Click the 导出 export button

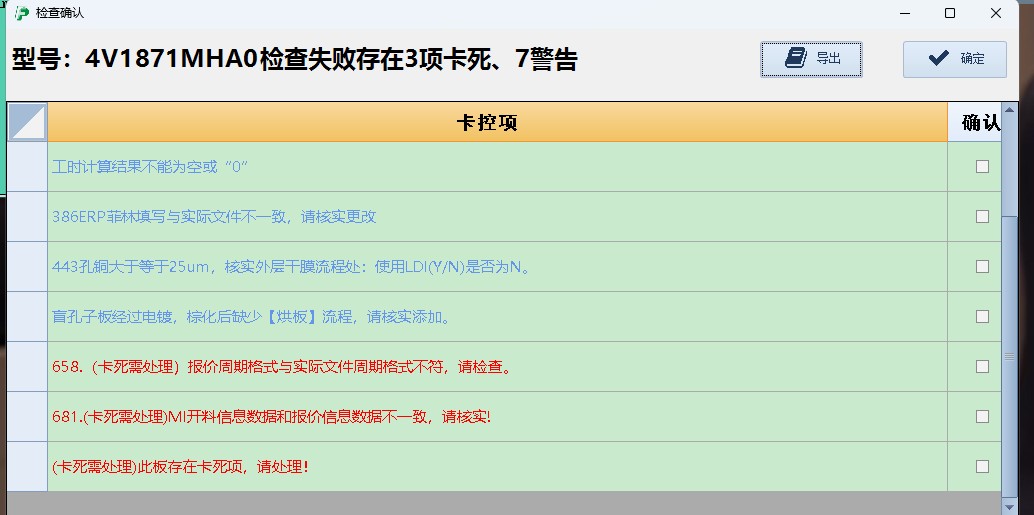811,59
